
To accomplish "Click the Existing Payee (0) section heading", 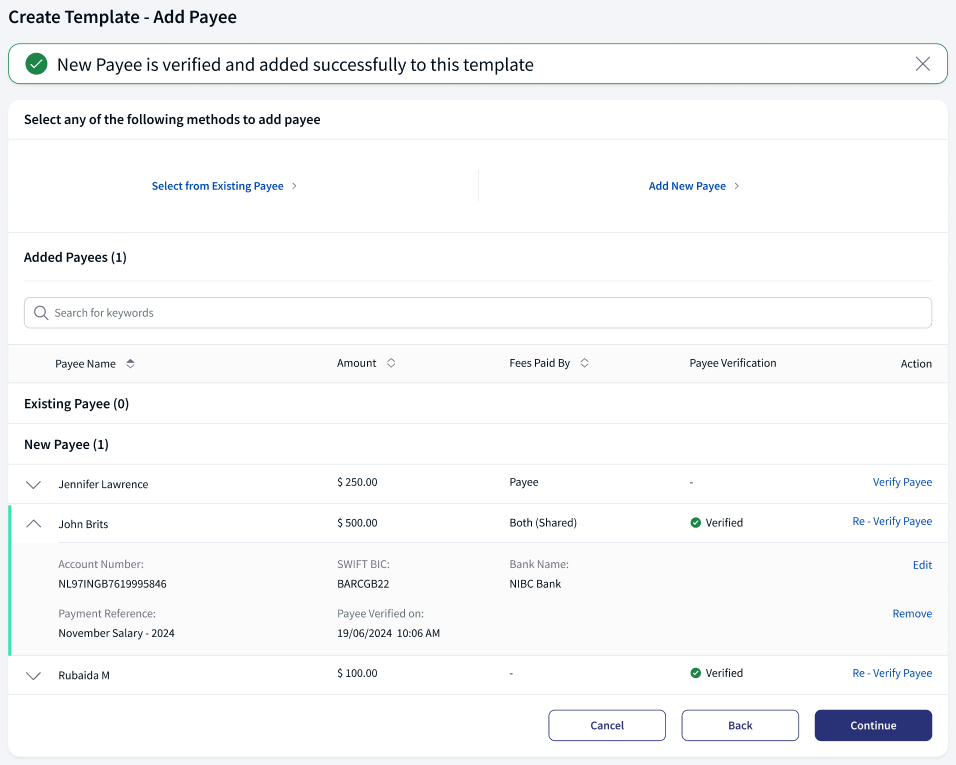I will [76, 404].
